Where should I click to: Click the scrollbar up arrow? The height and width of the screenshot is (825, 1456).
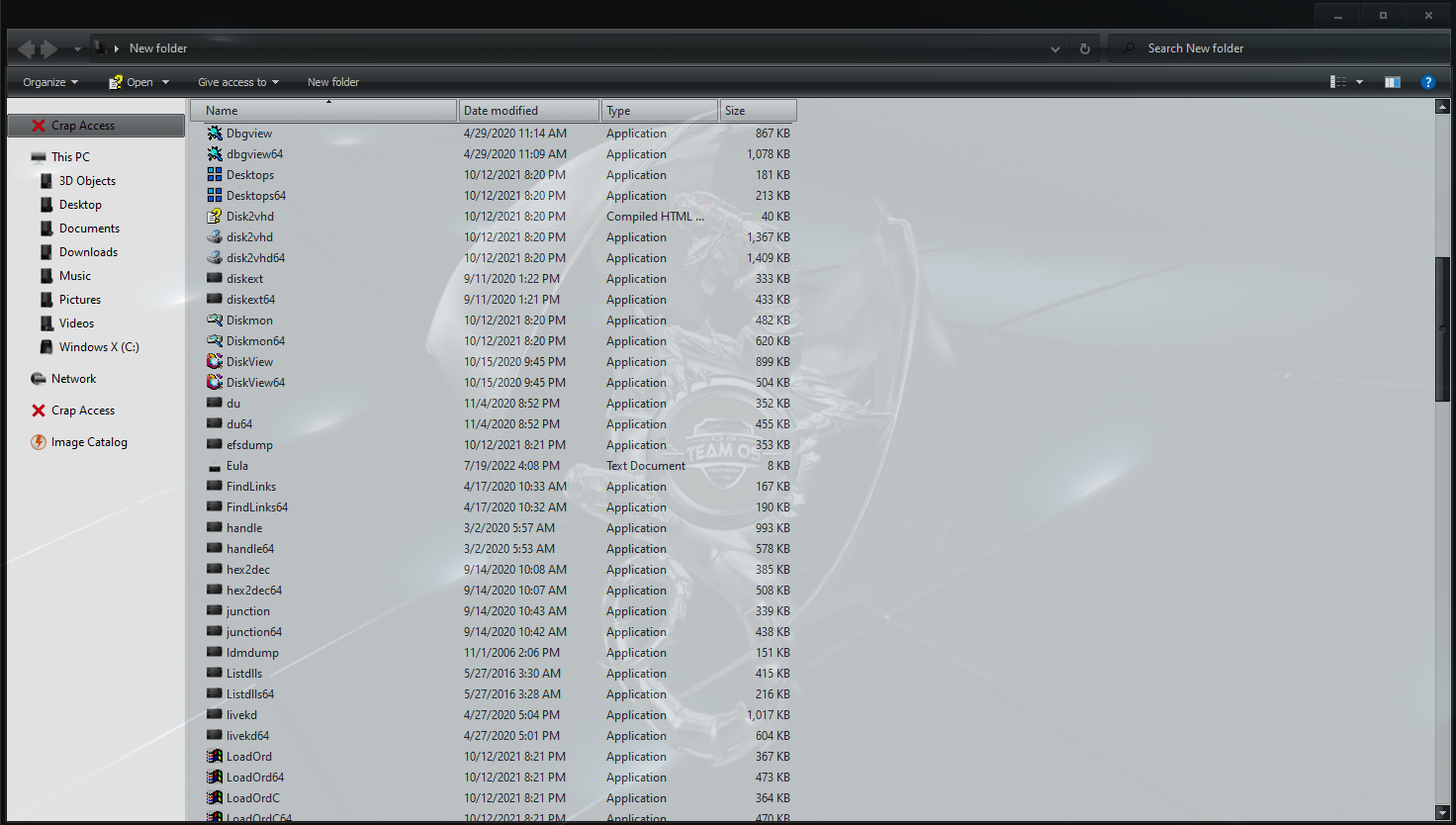point(1442,107)
